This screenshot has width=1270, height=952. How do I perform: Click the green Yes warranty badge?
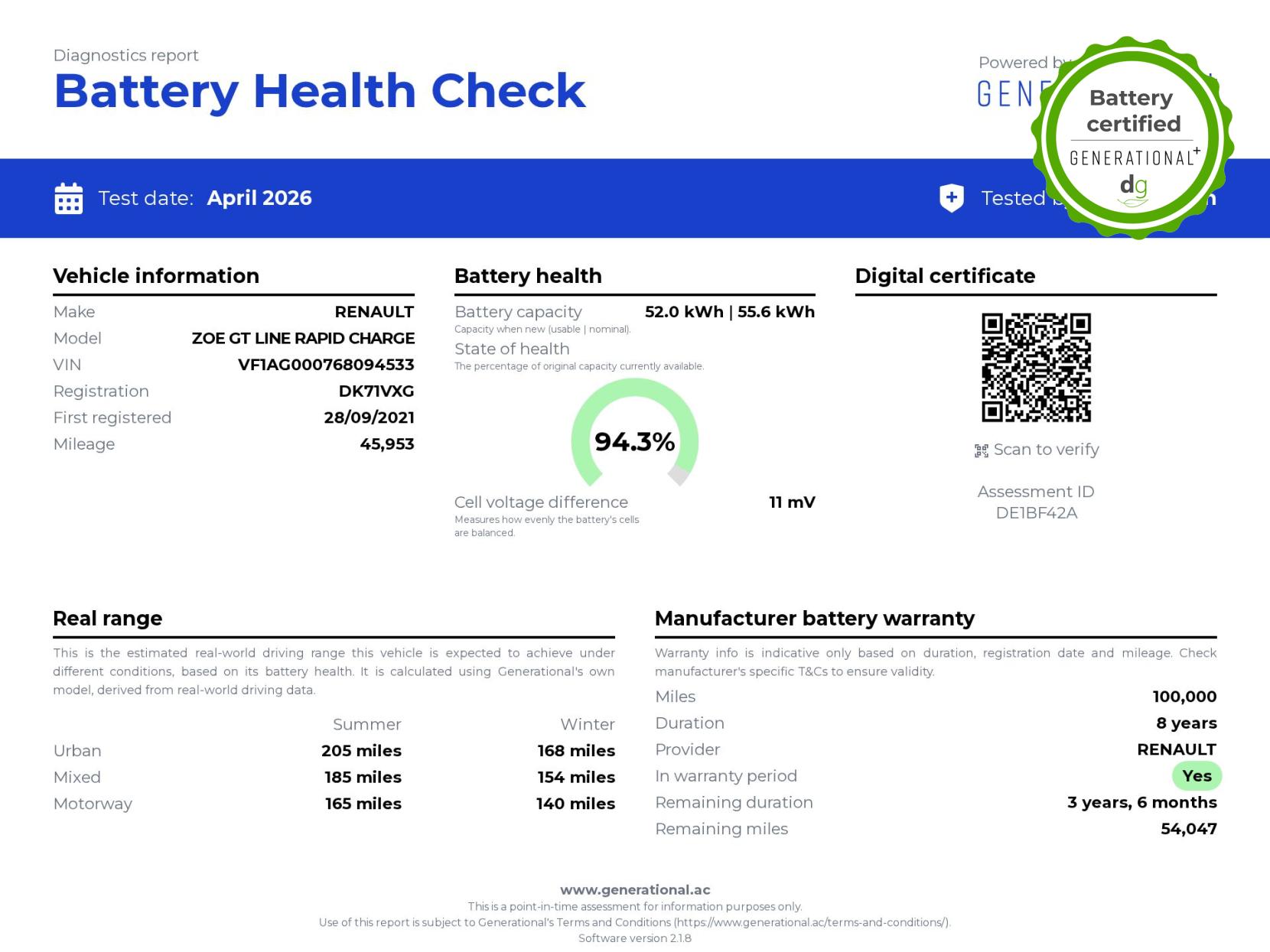click(x=1197, y=776)
